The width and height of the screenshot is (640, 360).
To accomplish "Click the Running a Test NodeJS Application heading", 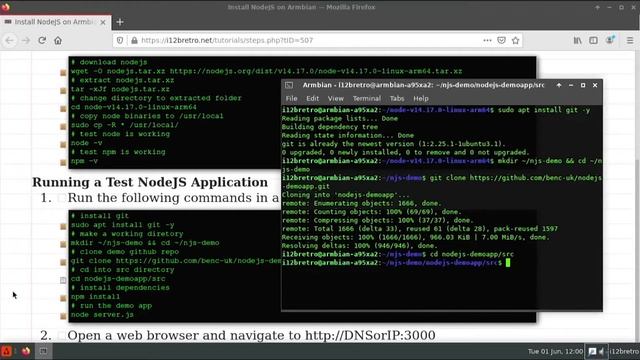I will click(x=150, y=182).
